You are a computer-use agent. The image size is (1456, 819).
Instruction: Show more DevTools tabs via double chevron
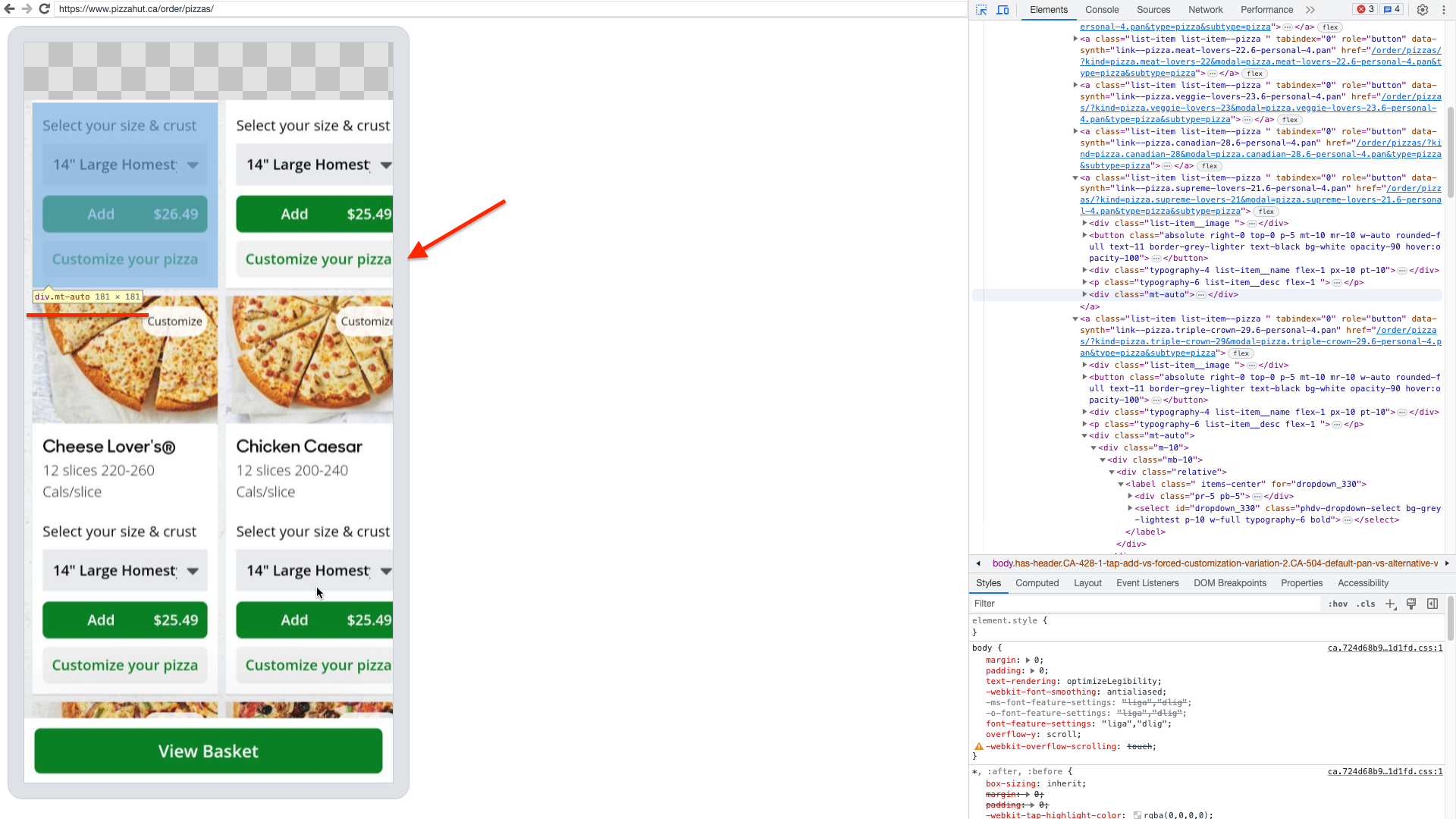[x=1310, y=10]
